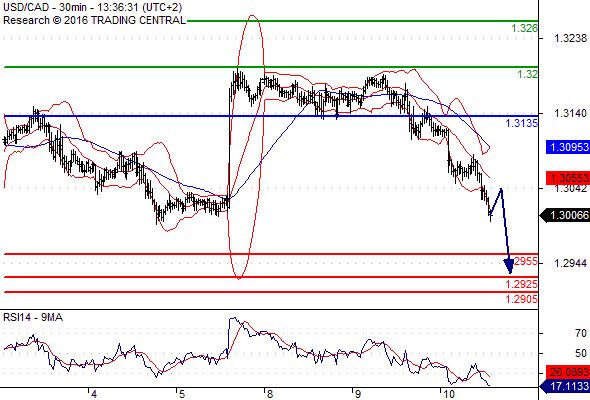Click the red 1.2925 support label
Viewport: 590px width, 400px height.
coord(522,284)
